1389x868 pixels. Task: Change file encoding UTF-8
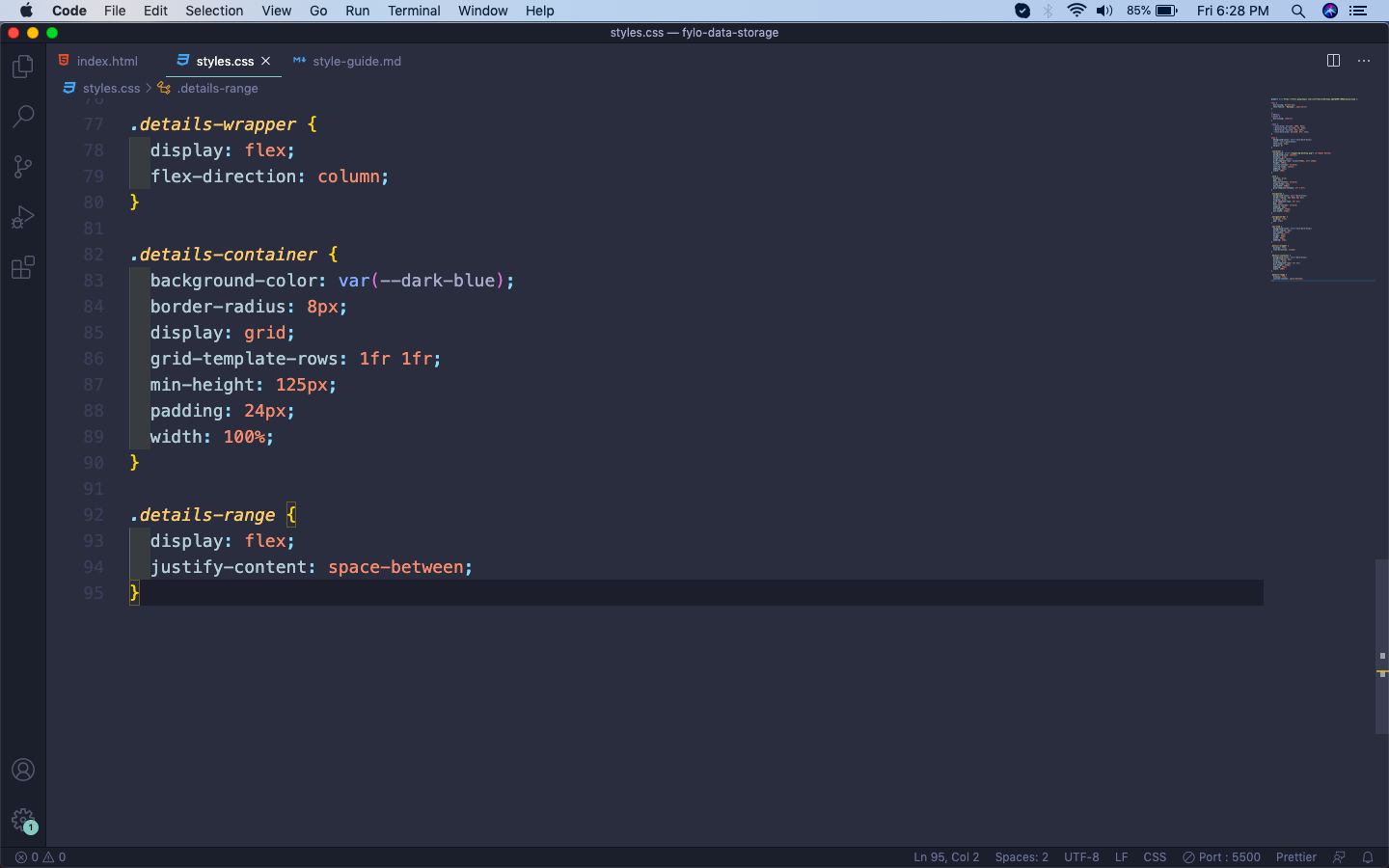click(x=1081, y=856)
